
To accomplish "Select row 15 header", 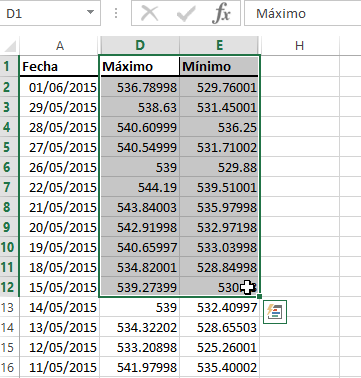I will [10, 347].
